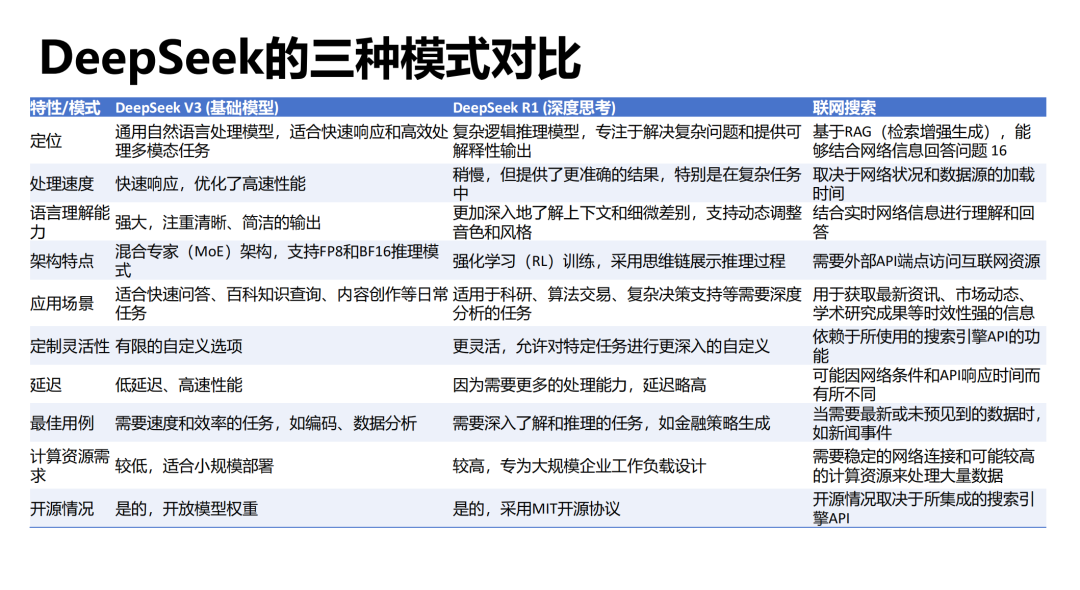The width and height of the screenshot is (1080, 590).
Task: Select header cell '特性/模式'
Action: (x=65, y=108)
